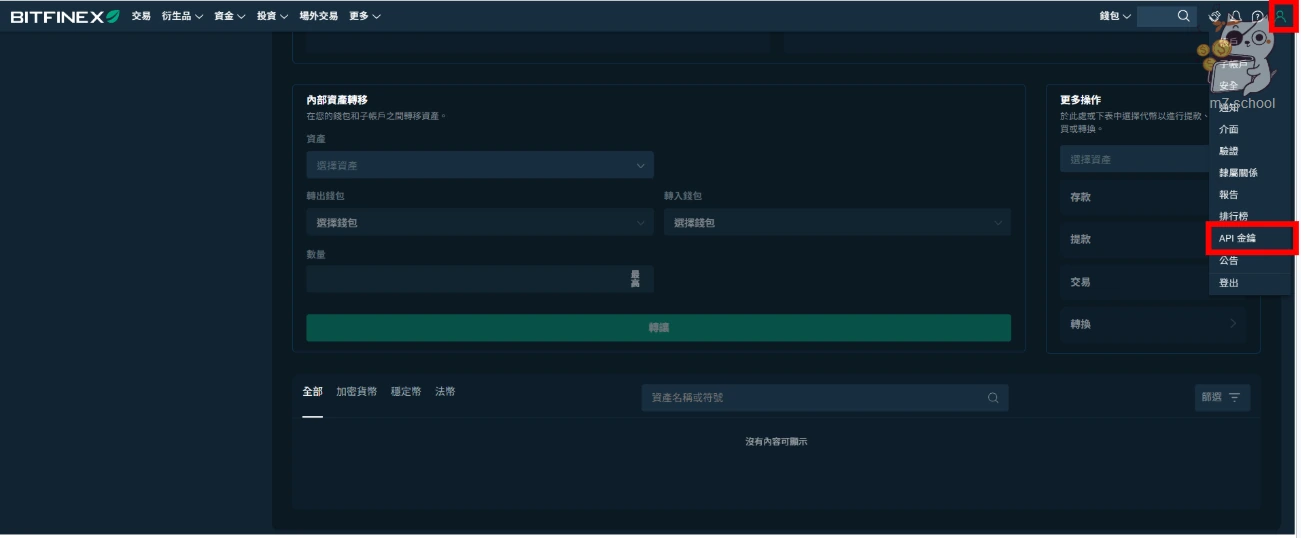The width and height of the screenshot is (1301, 538).
Task: Click the green 轉讓 transfer button
Action: [x=658, y=328]
